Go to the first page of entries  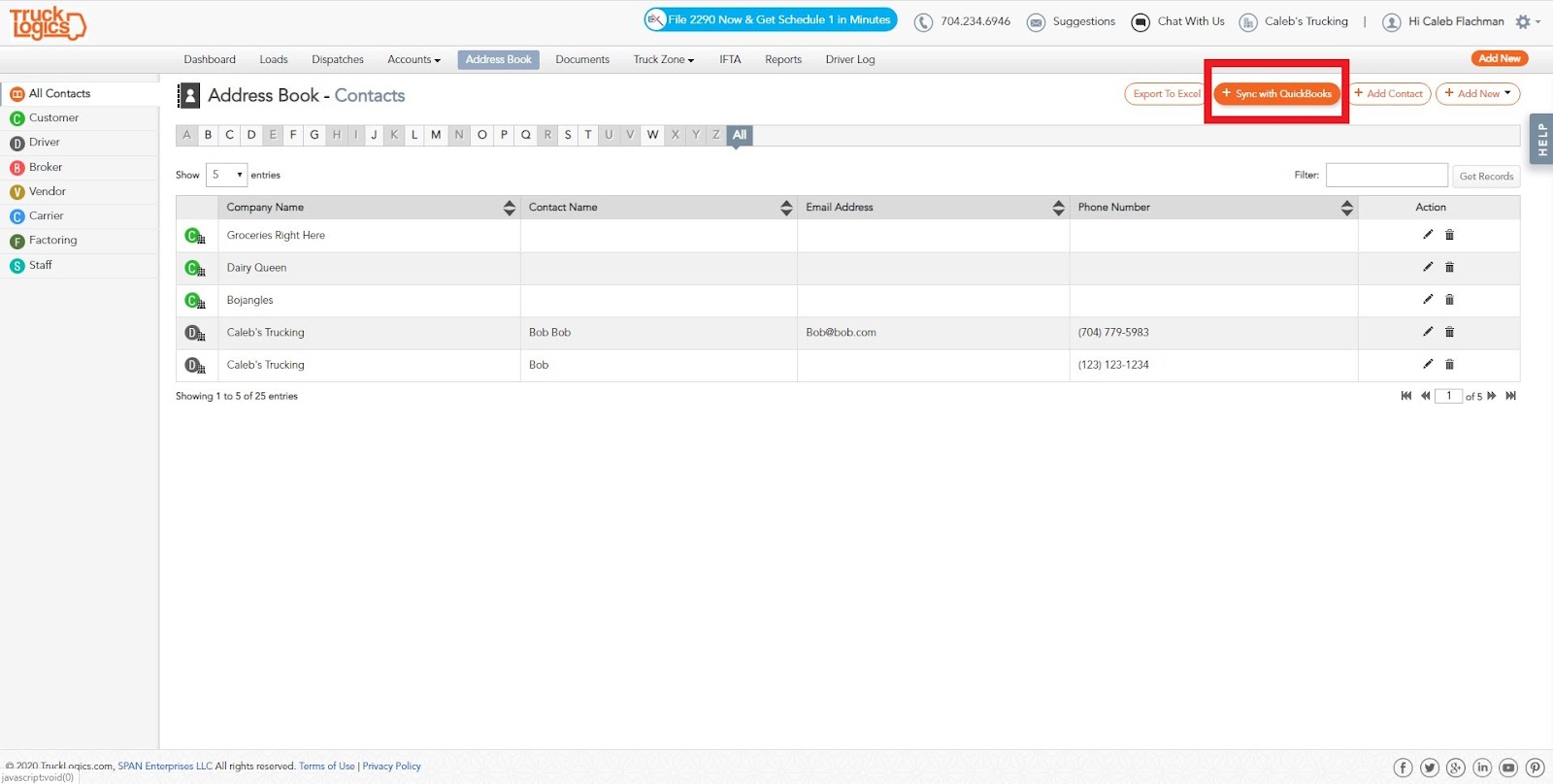tap(1406, 396)
